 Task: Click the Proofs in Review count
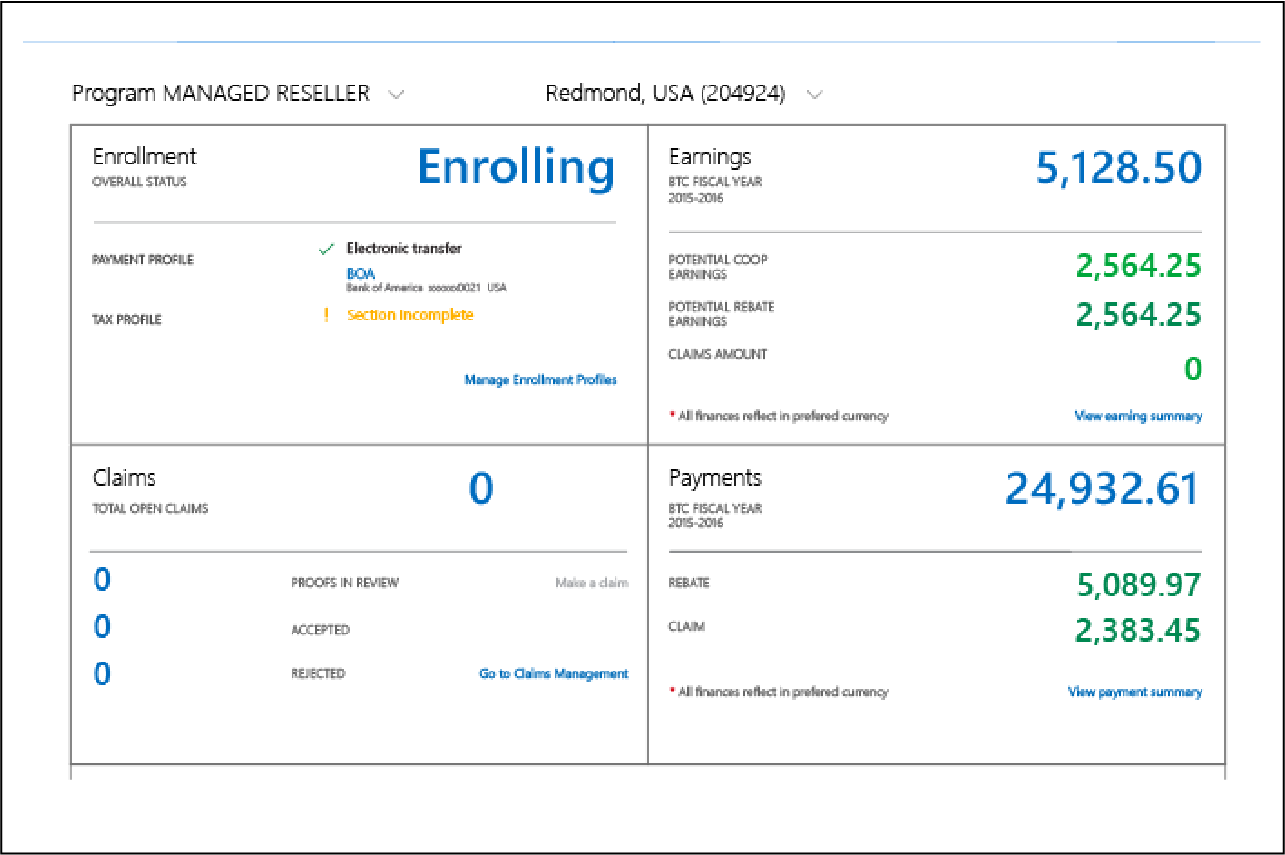pyautogui.click(x=102, y=580)
